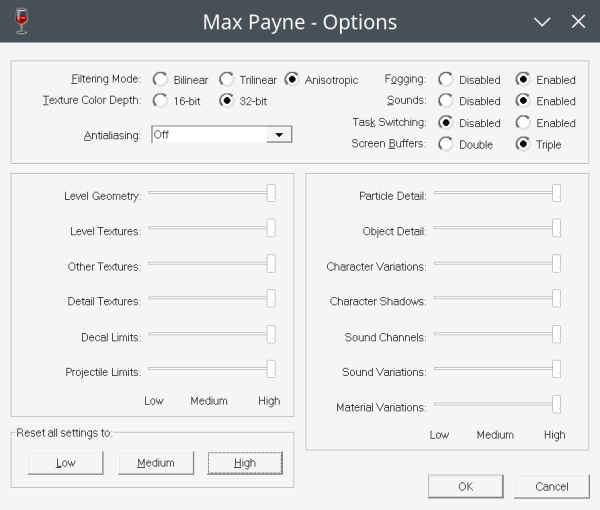Click the Task Switching label
The width and height of the screenshot is (600, 510).
click(389, 122)
